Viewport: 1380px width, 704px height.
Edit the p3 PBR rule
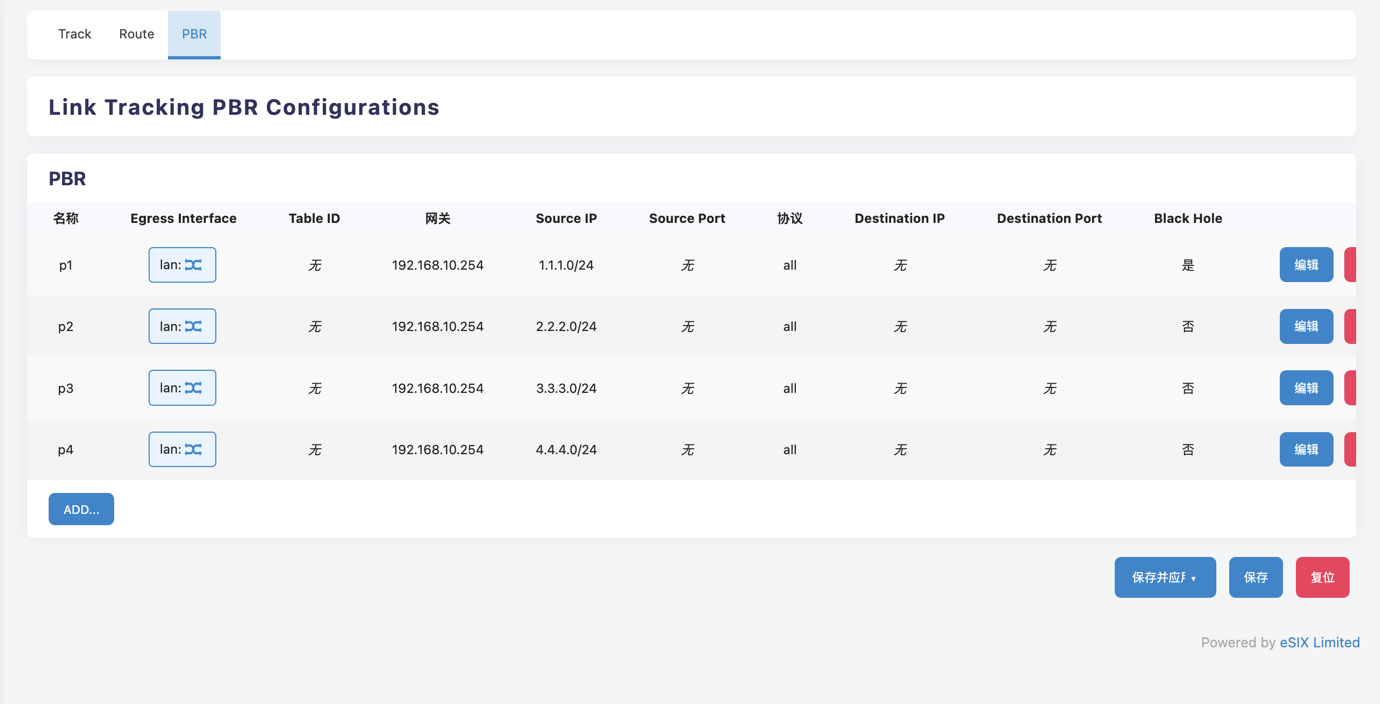tap(1306, 388)
